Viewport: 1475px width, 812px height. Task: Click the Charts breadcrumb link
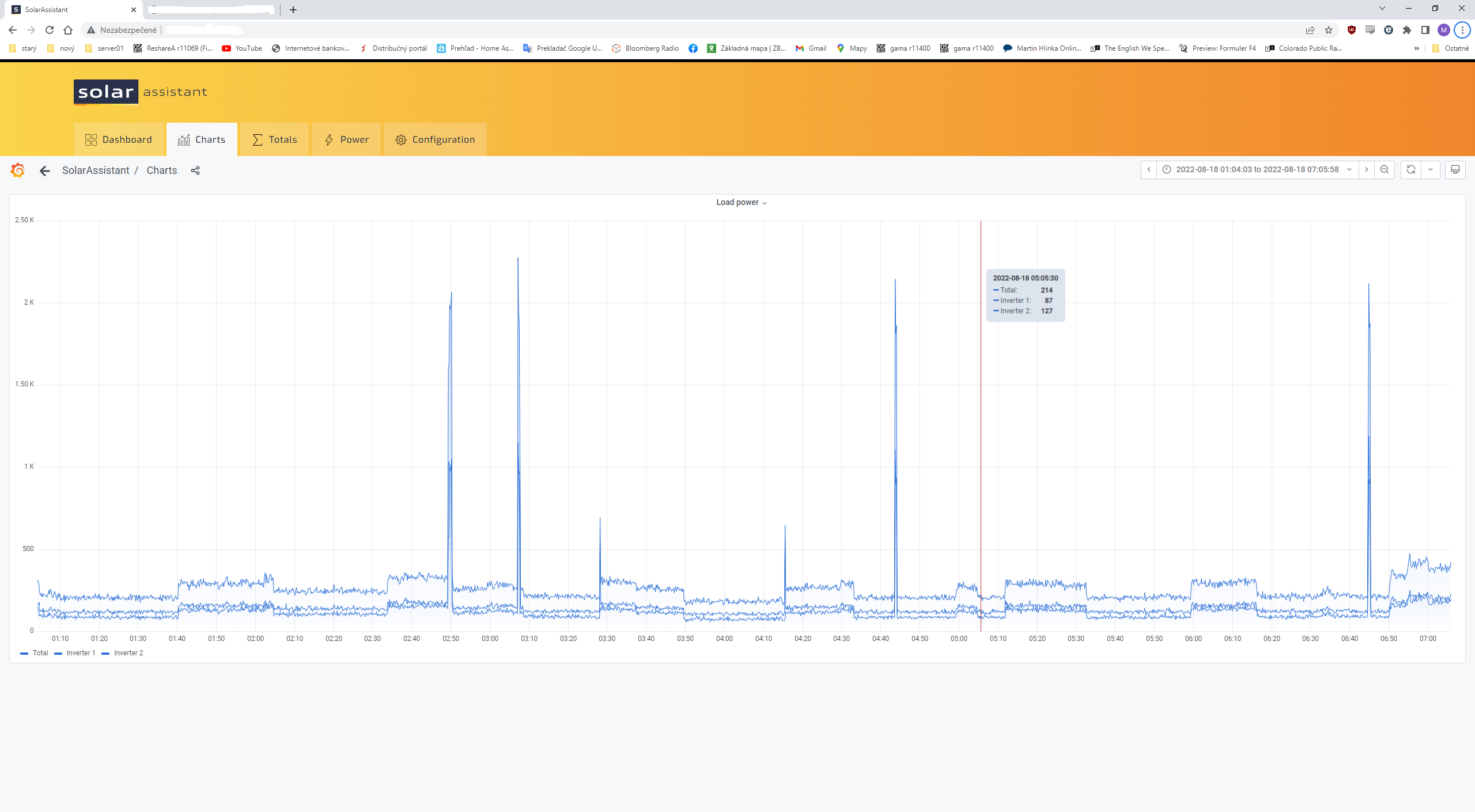point(162,170)
